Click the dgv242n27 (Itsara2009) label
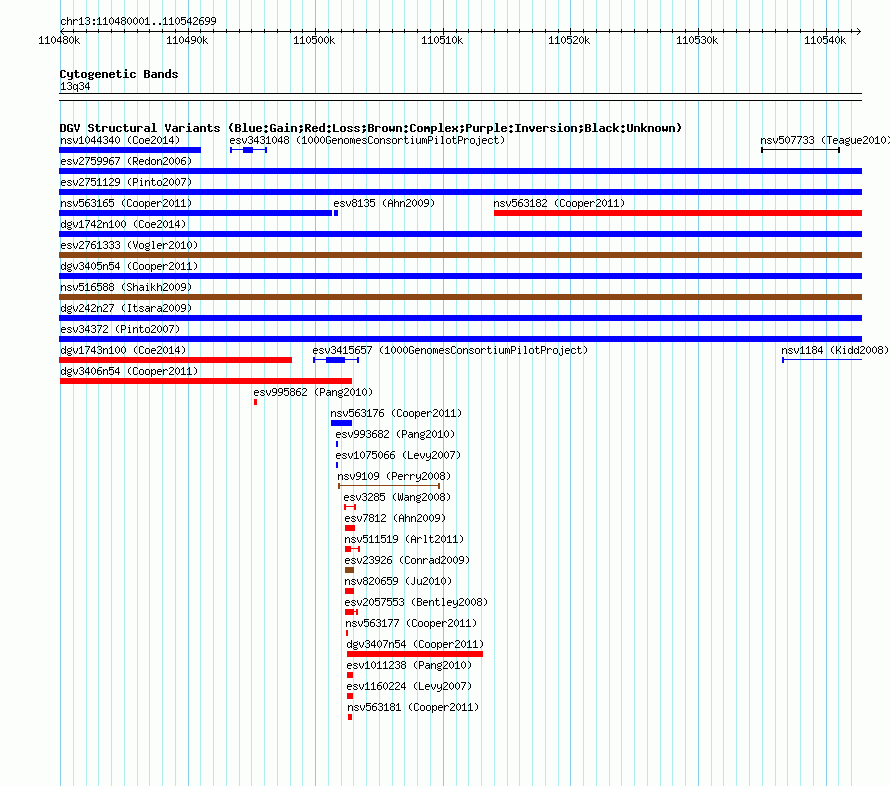This screenshot has width=890, height=786. [x=126, y=309]
